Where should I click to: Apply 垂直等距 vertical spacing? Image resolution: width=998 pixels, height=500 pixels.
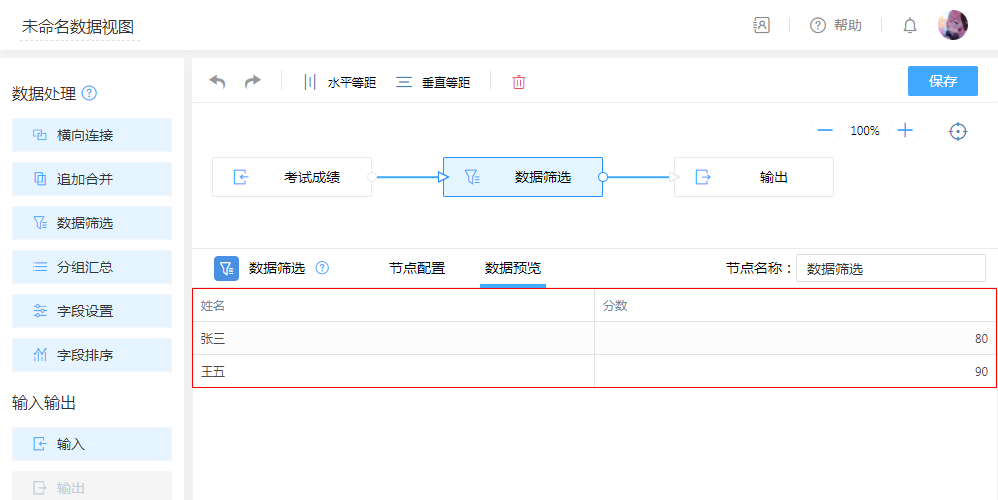tap(433, 82)
